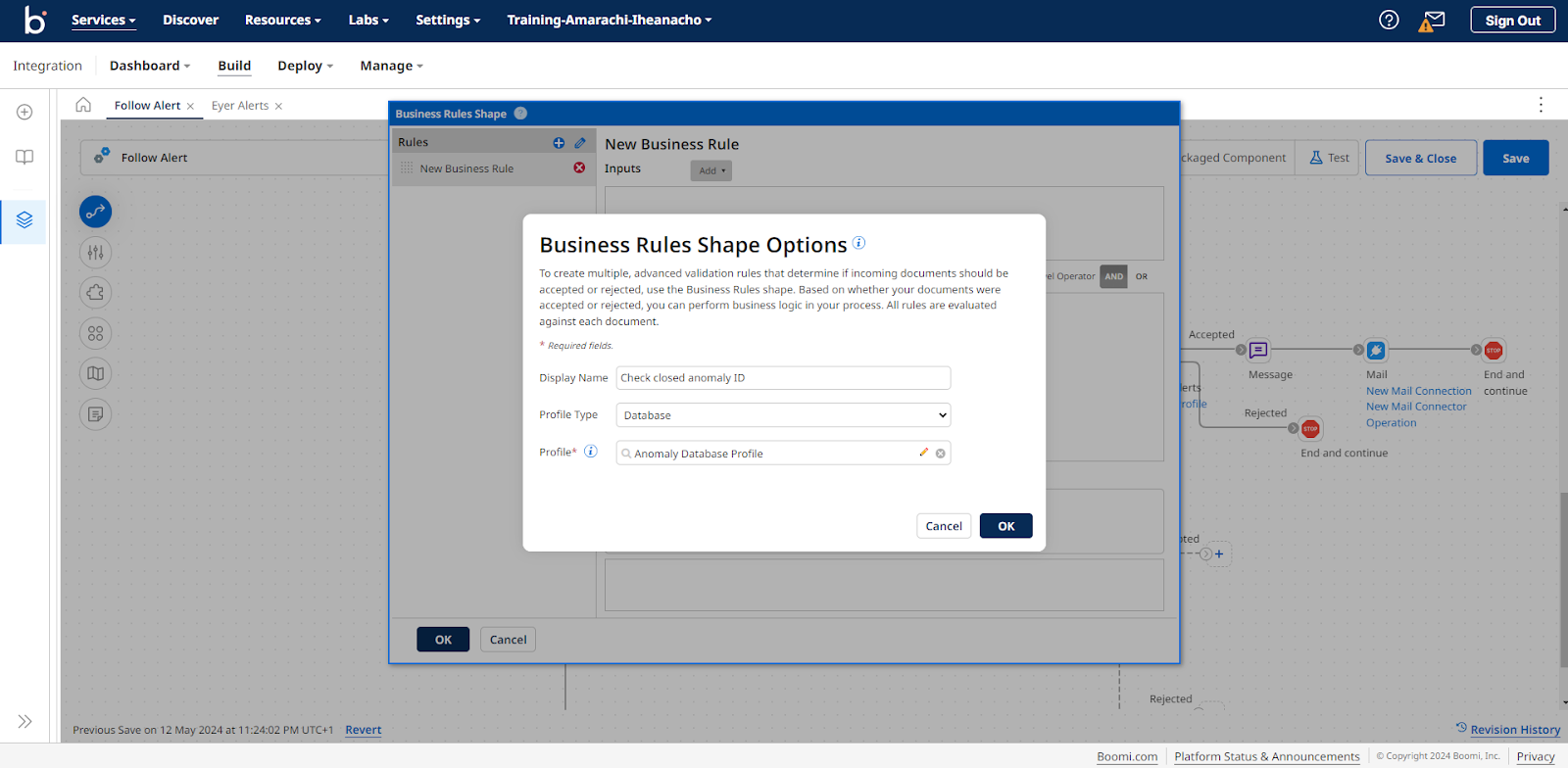This screenshot has height=768, width=1568.
Task: Click the Stop shape after Rejected path
Action: pos(1310,429)
